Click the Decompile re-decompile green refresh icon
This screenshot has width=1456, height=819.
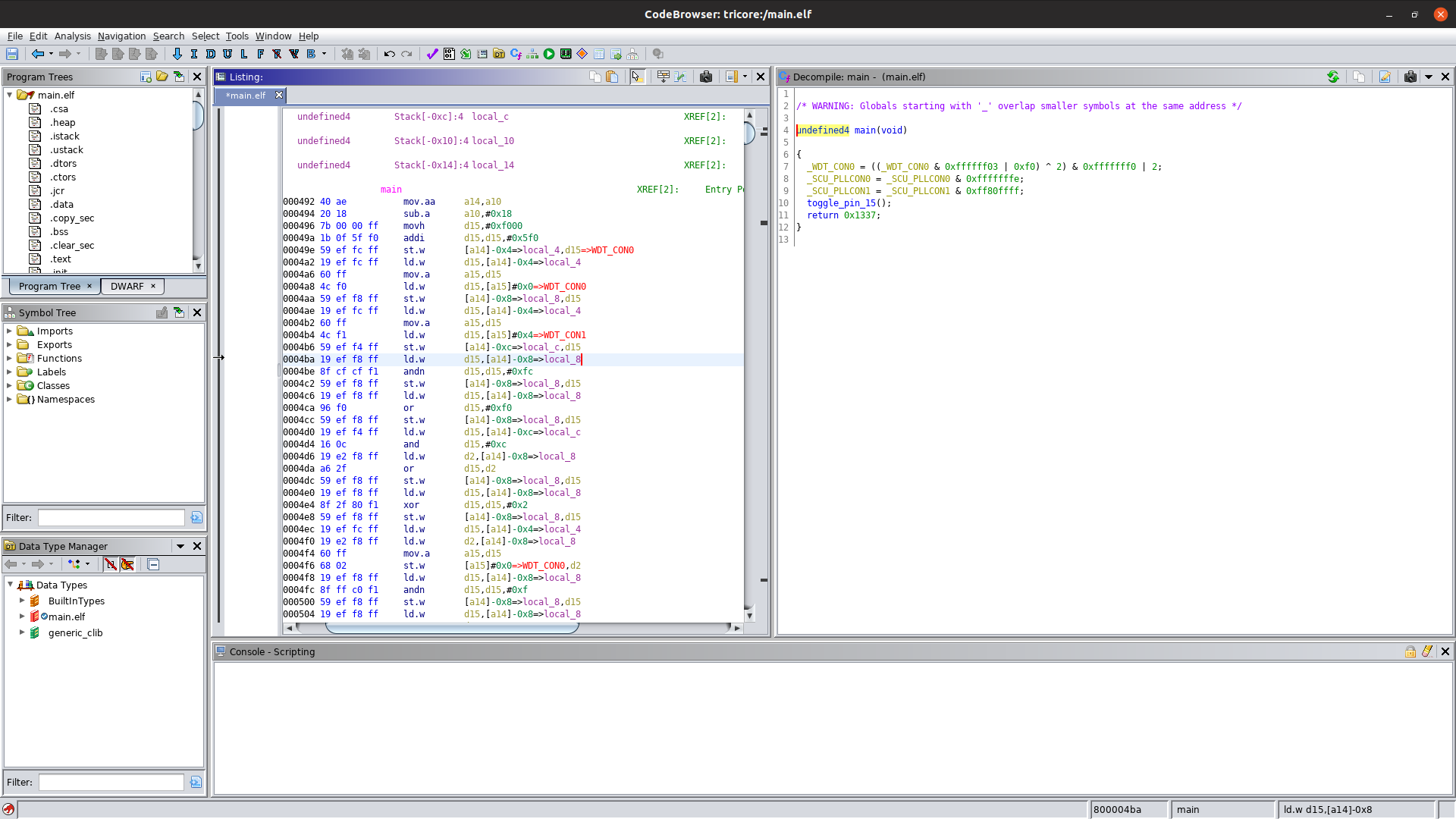click(x=1333, y=77)
